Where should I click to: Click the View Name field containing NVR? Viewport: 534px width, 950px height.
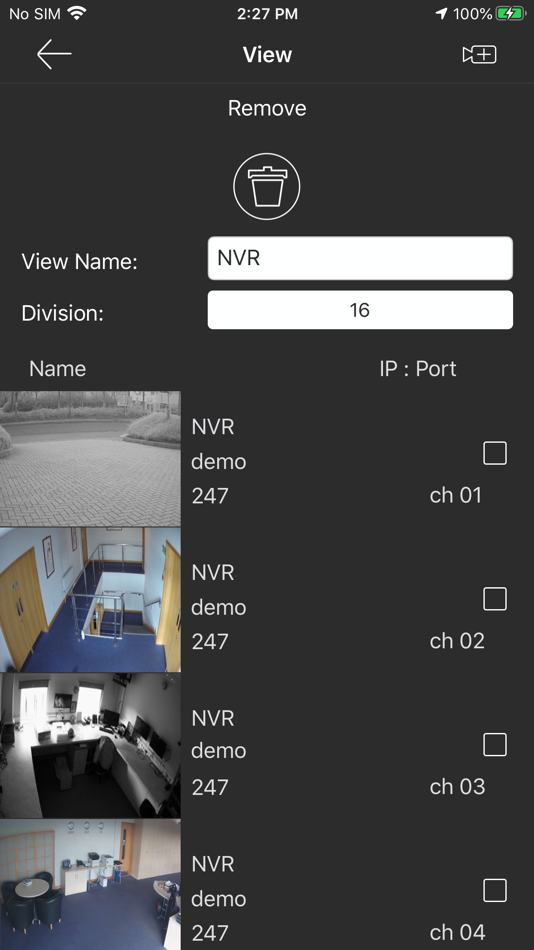(x=360, y=258)
